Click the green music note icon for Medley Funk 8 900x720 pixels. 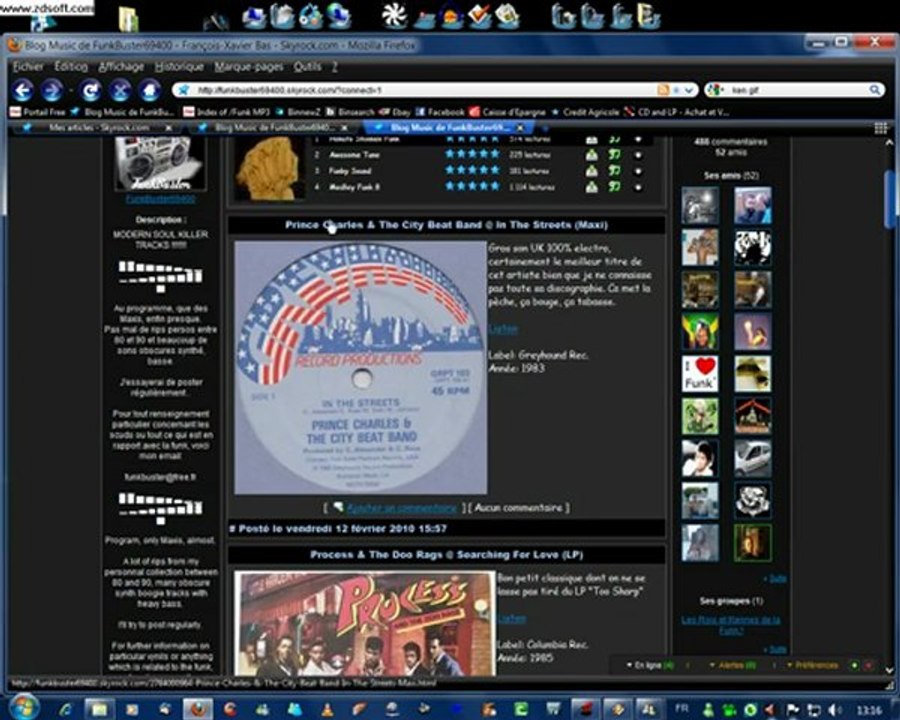point(615,187)
